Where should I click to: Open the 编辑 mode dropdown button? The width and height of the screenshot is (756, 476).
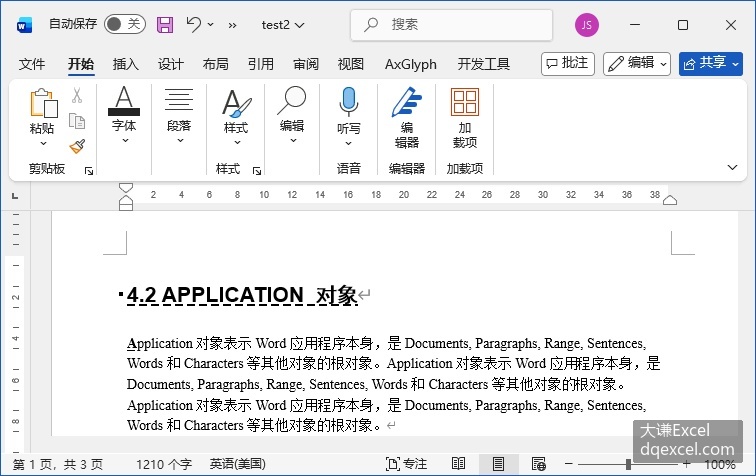(637, 64)
